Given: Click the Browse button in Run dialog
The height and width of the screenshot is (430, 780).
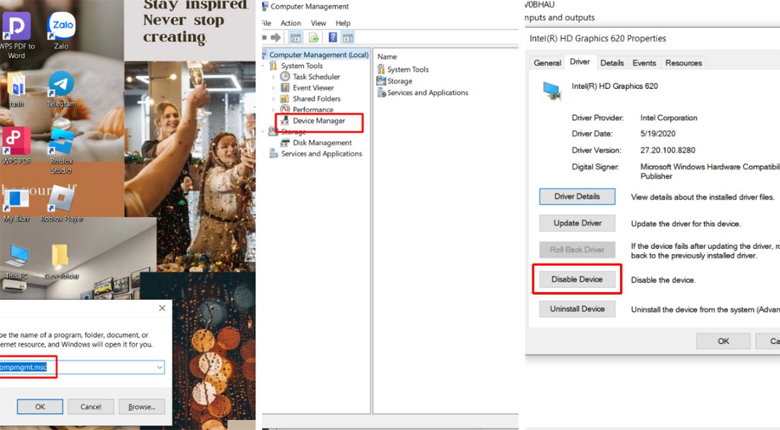Looking at the screenshot, I should coord(142,407).
